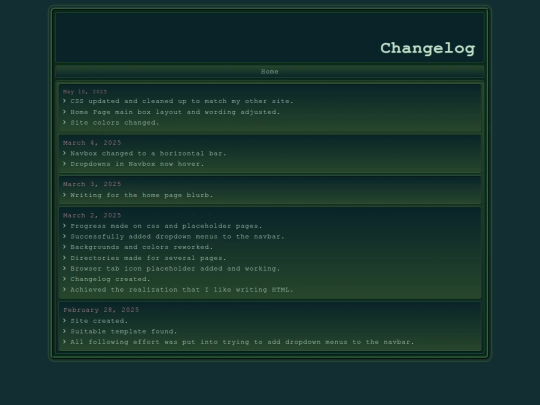Click 'Dropdowns in Navbox now hover' entry
Image resolution: width=540 pixels, height=405 pixels.
tap(137, 164)
